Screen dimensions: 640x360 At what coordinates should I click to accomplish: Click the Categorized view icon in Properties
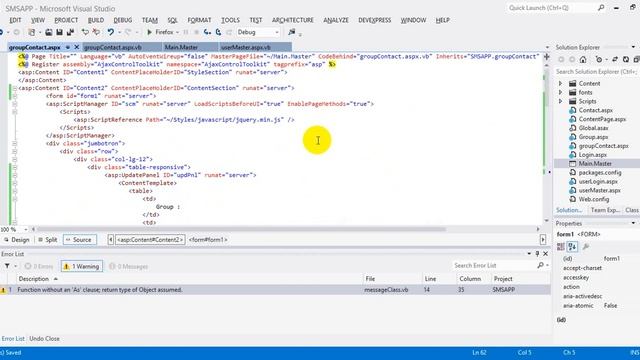pyautogui.click(x=561, y=247)
